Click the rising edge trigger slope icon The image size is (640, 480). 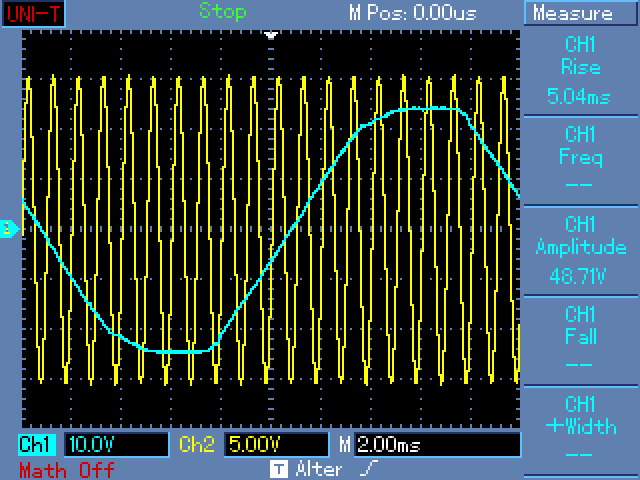click(x=369, y=469)
